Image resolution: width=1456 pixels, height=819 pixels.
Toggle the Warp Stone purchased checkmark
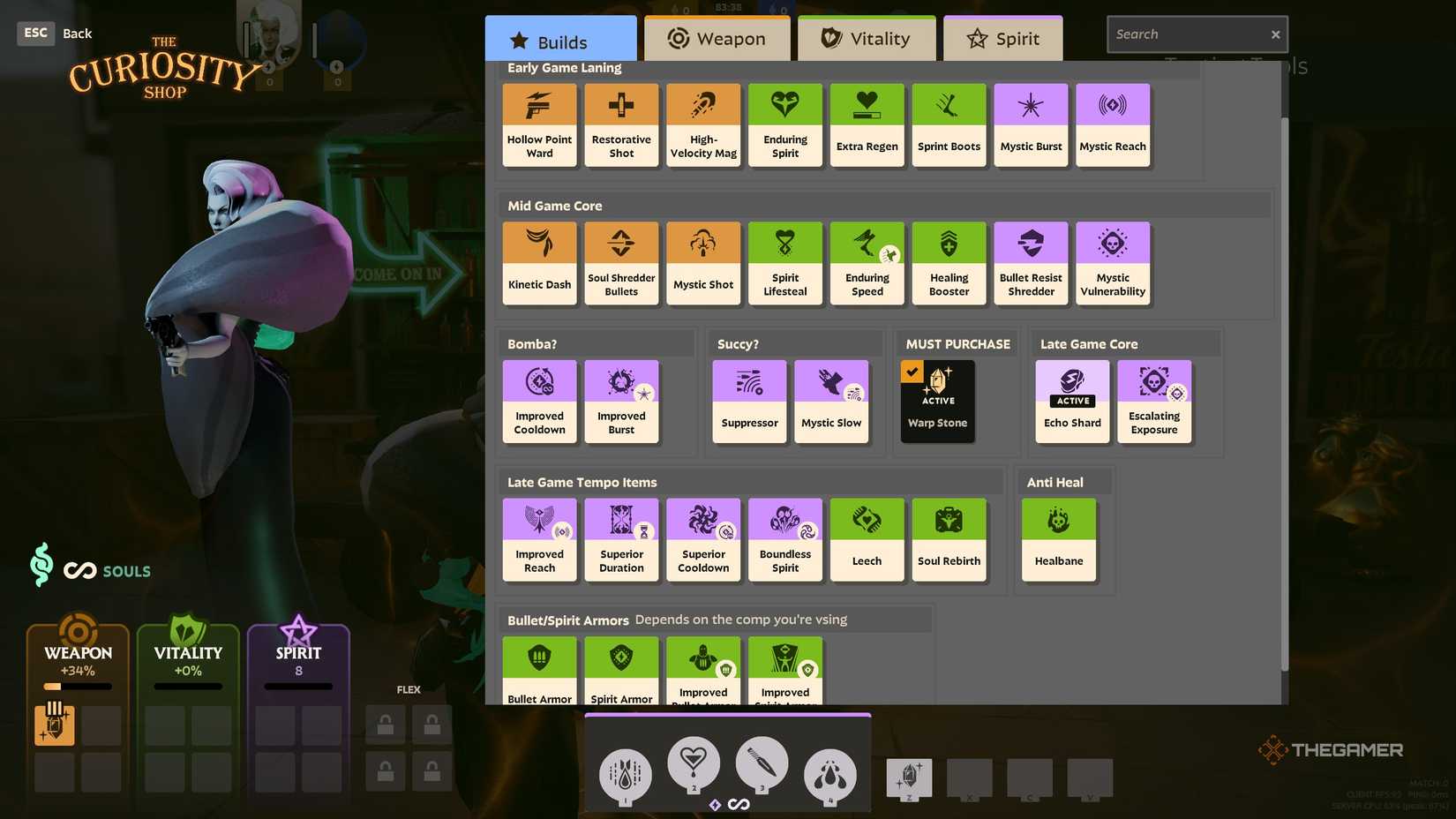click(x=912, y=372)
